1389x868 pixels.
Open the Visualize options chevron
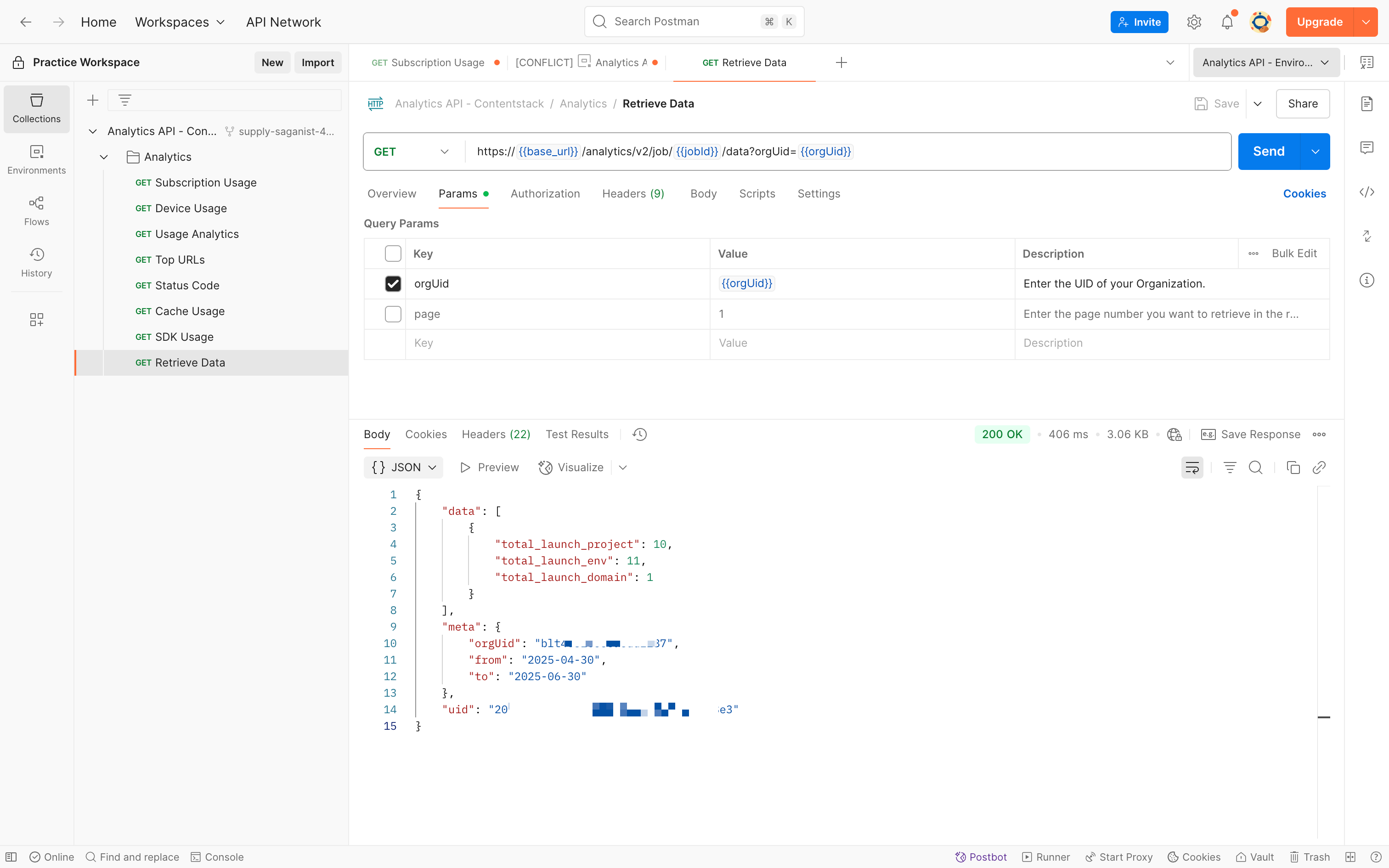[623, 468]
